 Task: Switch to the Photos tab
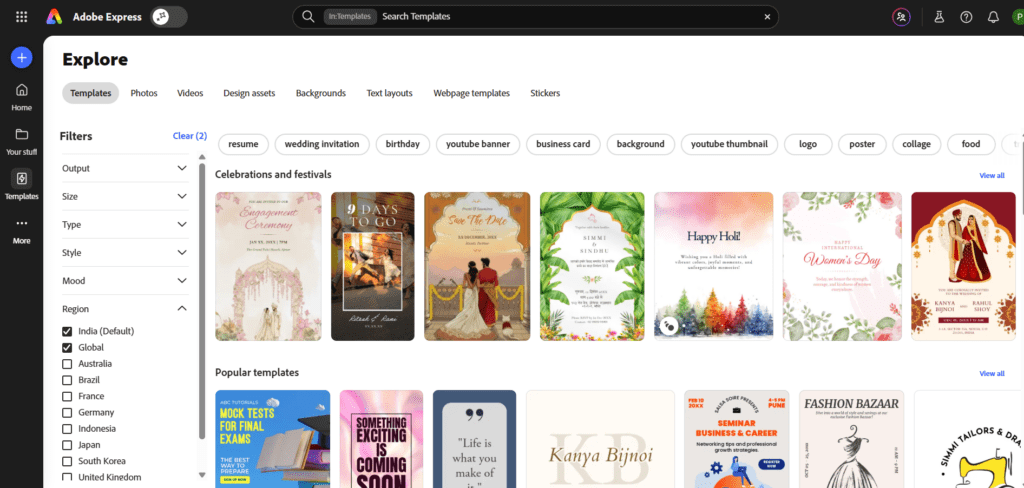click(143, 93)
